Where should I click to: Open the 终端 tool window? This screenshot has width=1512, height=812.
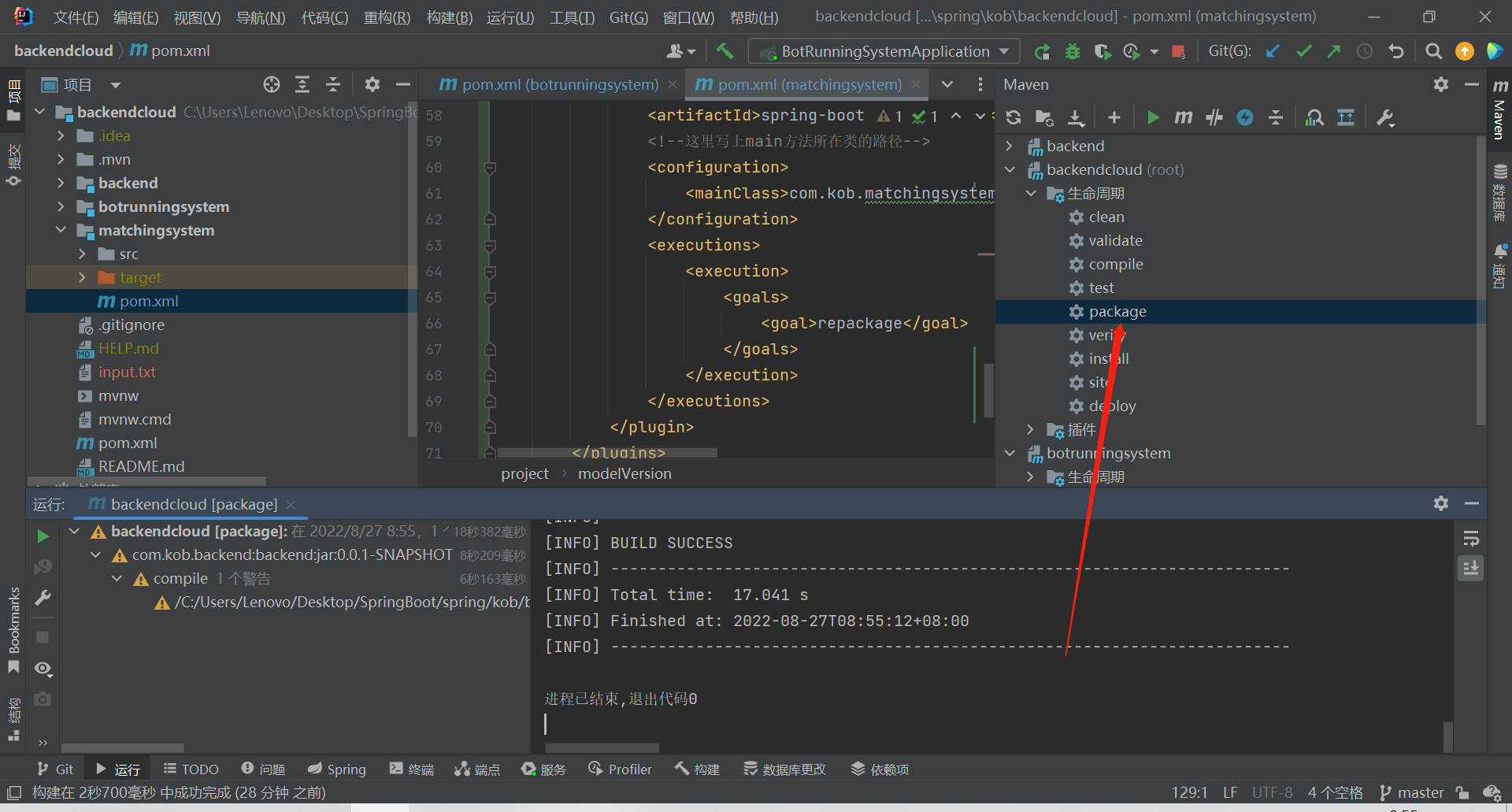(411, 769)
